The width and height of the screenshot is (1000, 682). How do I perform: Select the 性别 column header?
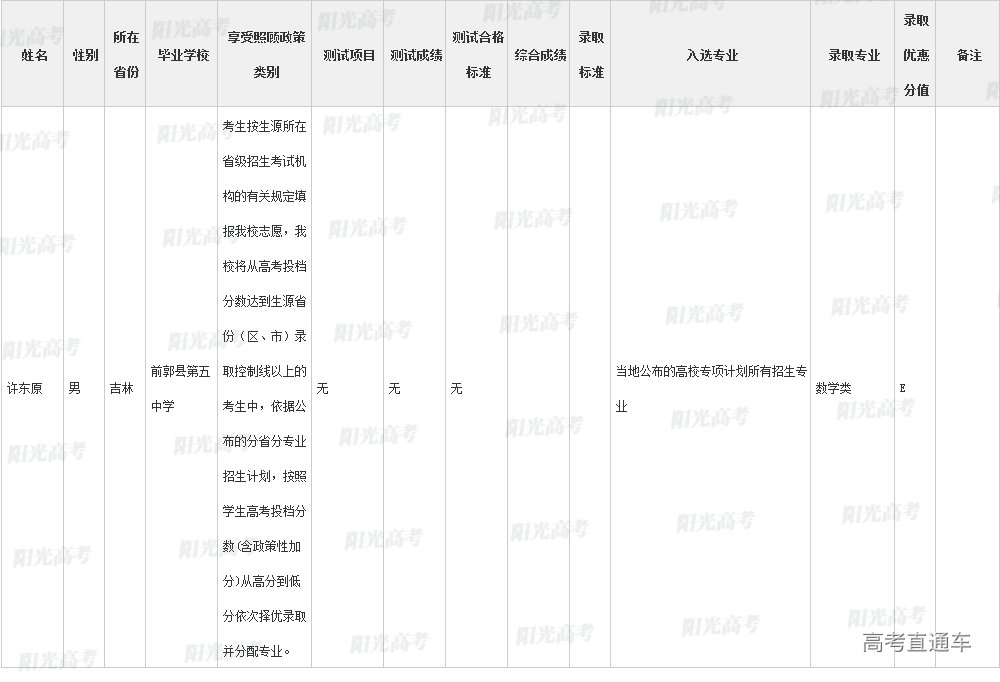click(85, 55)
